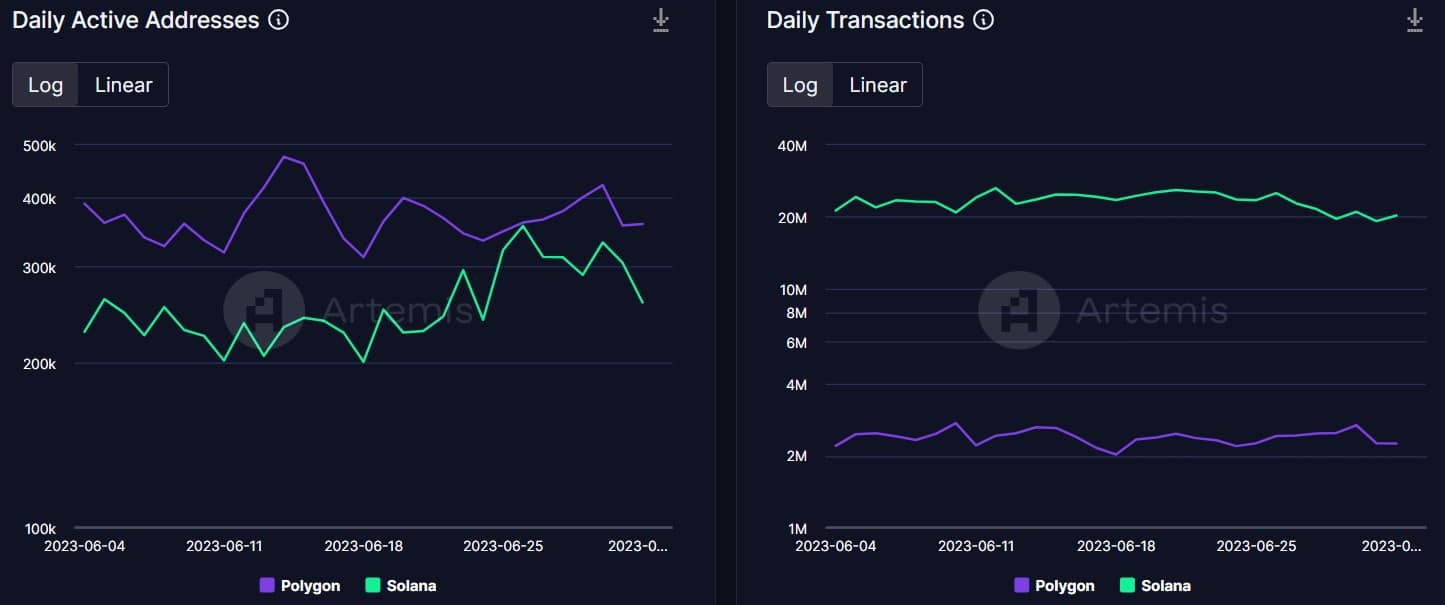This screenshot has width=1445, height=605.
Task: Click Artemis logo watermark on addresses chart
Action: pos(263,309)
